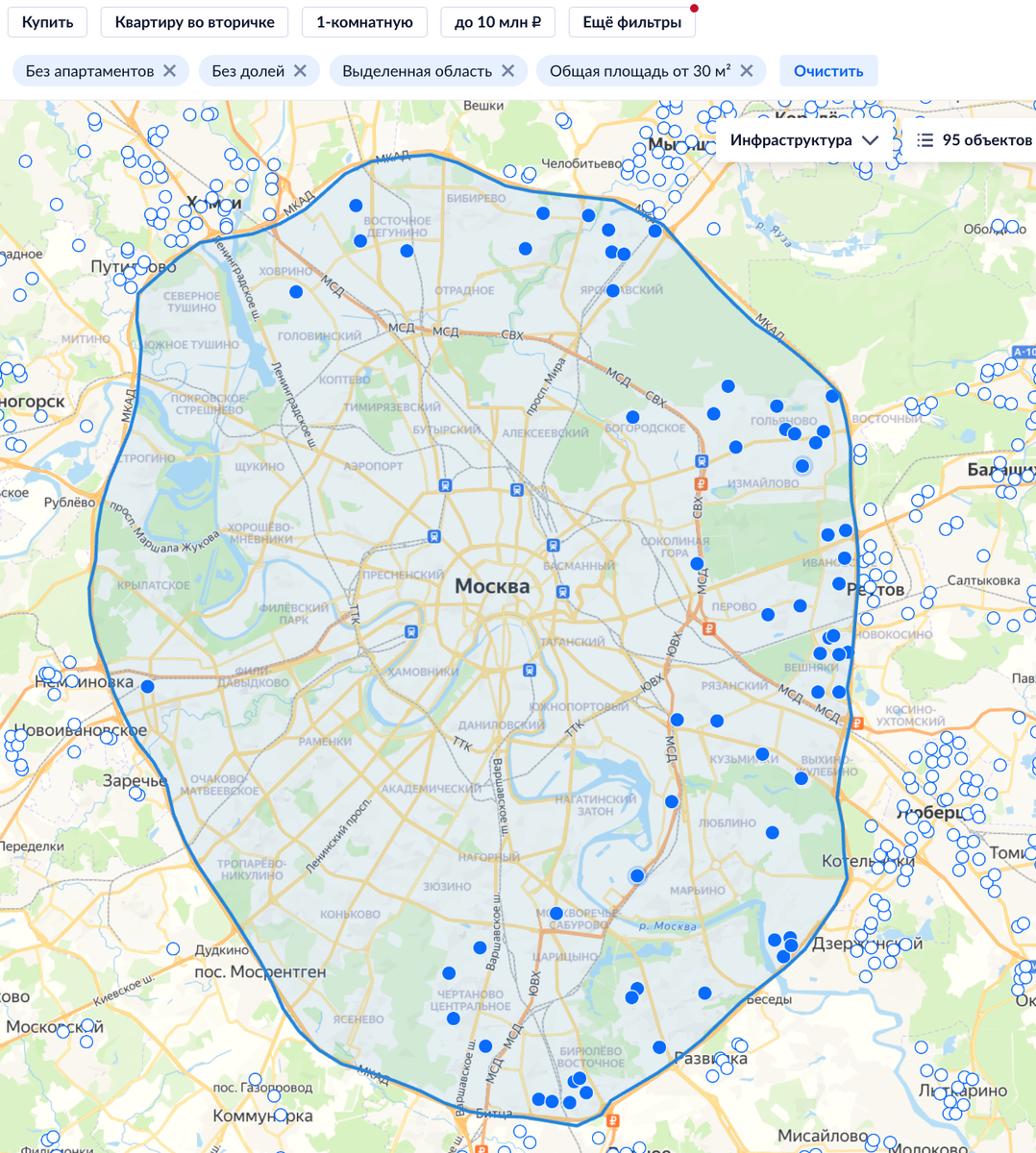Open the '1-комнатную' rooms dropdown
Screen dimensions: 1036x1153
[x=364, y=22]
